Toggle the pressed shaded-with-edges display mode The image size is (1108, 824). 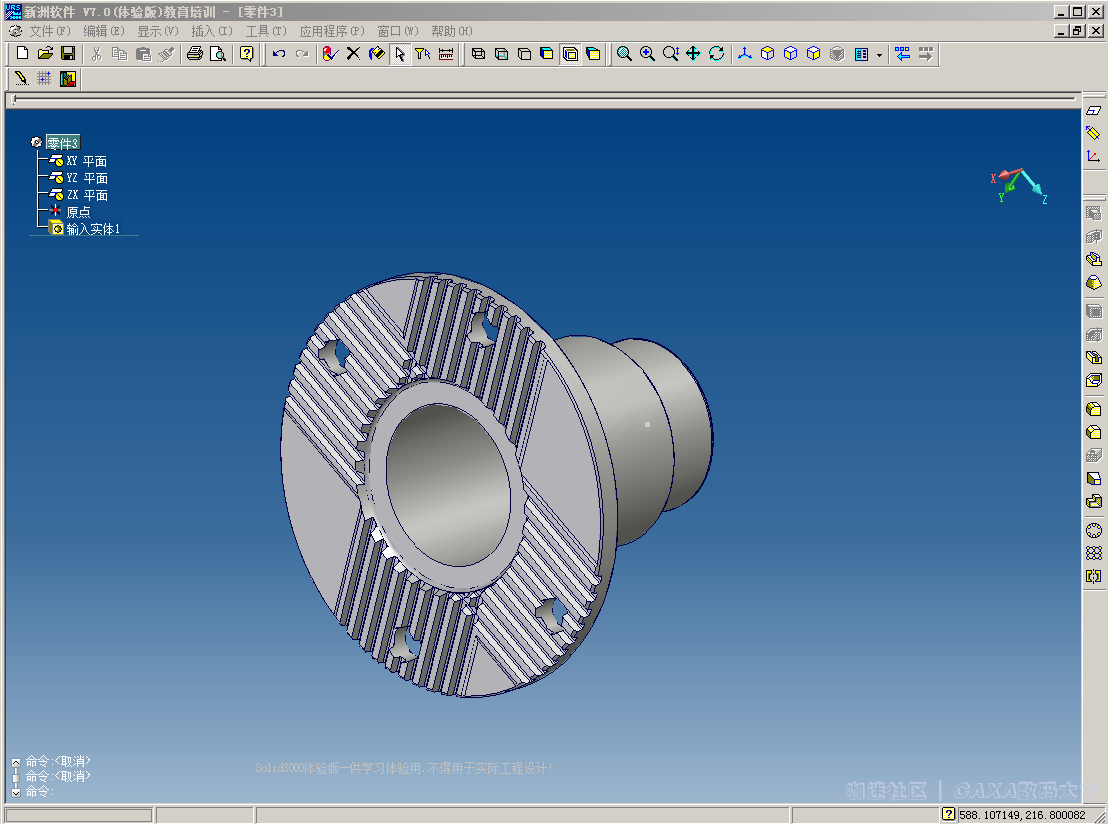pos(570,54)
